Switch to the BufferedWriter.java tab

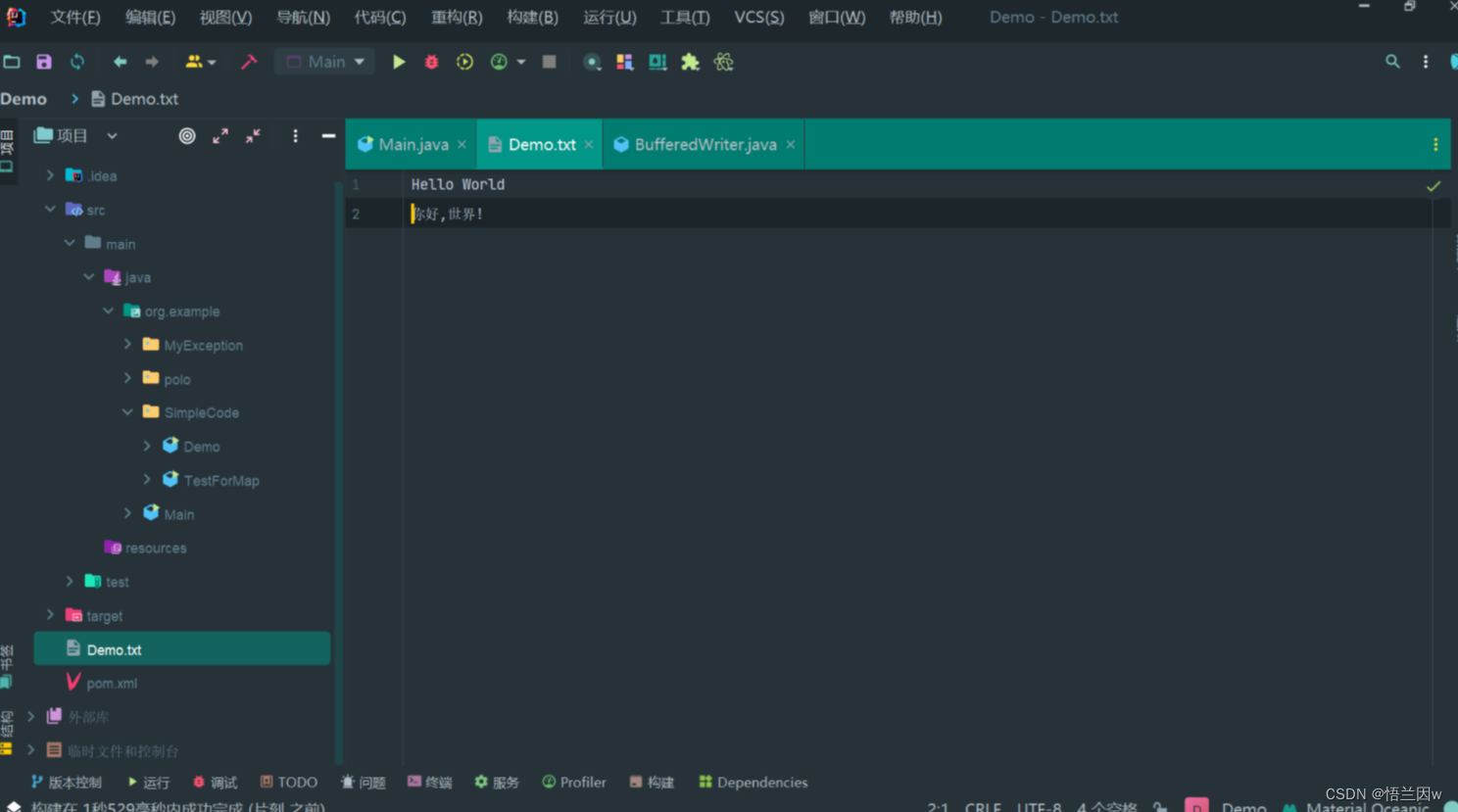click(x=705, y=144)
